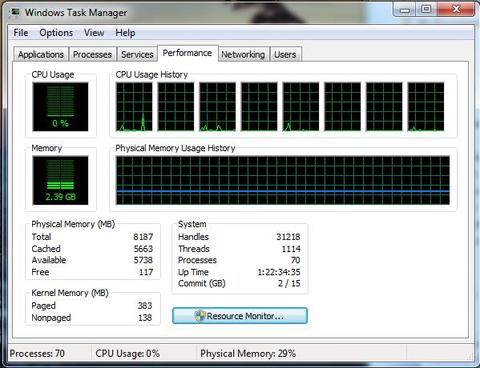The image size is (480, 368).
Task: Close the Windows Task Manager window
Action: pos(455,10)
